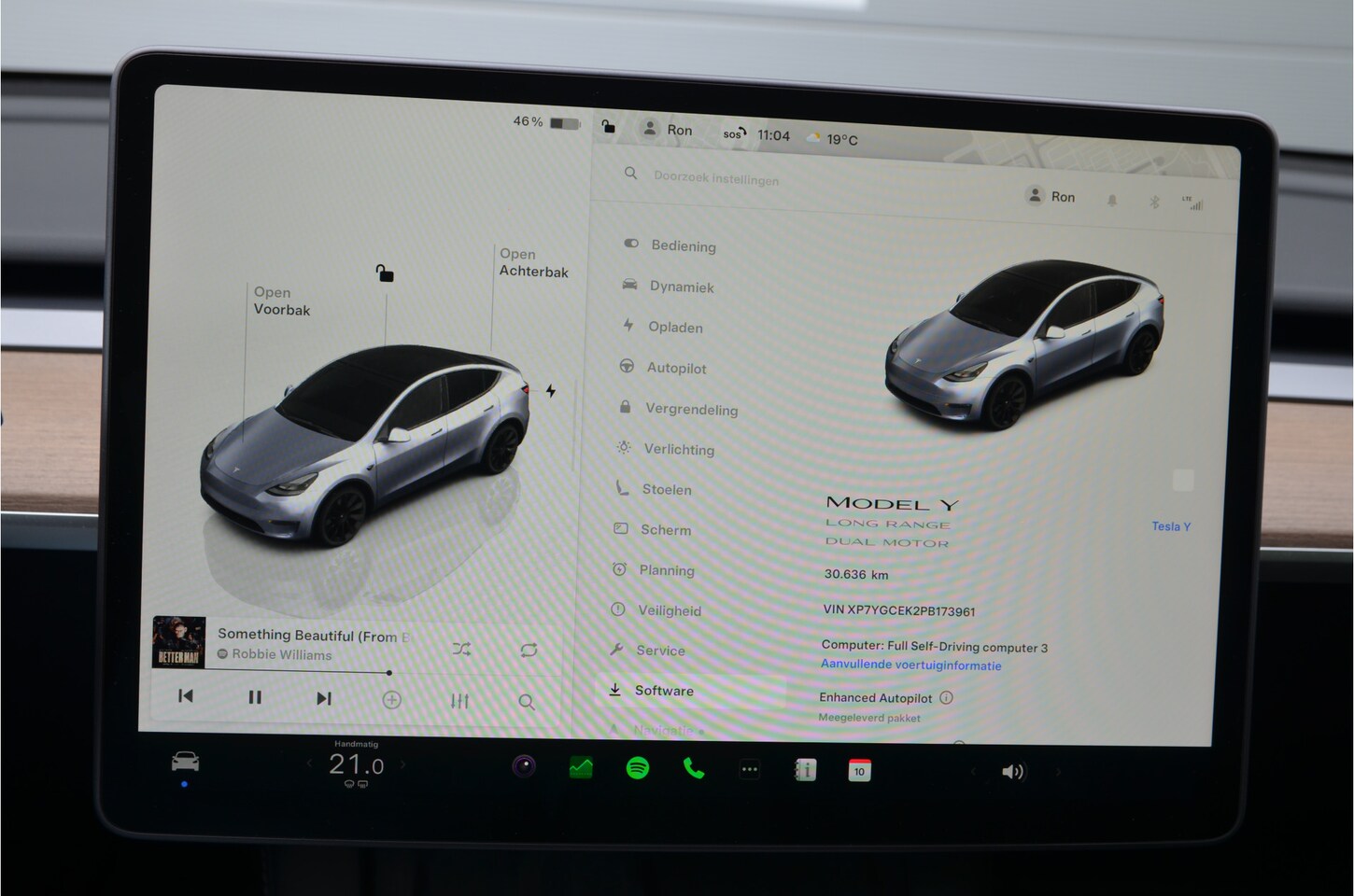Image resolution: width=1354 pixels, height=896 pixels.
Task: Open the Bediening settings menu
Action: click(x=670, y=245)
